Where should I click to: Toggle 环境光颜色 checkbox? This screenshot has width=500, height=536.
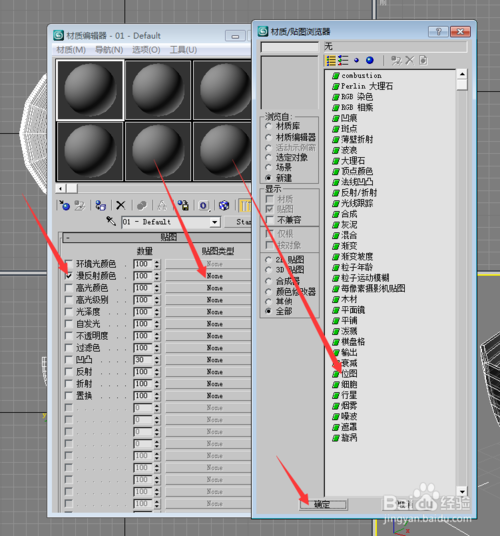[69, 264]
